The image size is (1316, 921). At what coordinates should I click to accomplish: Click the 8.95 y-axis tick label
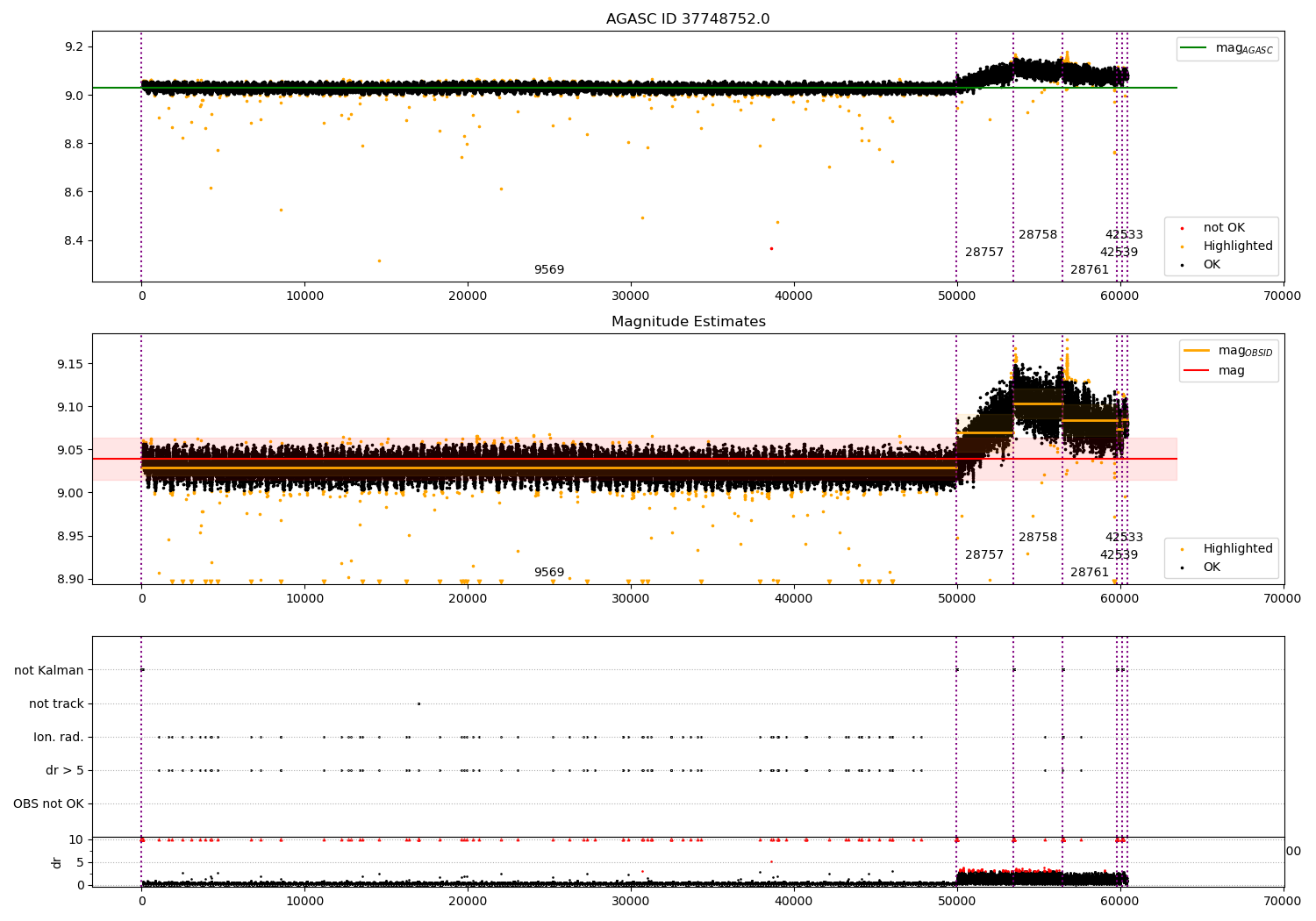click(71, 537)
